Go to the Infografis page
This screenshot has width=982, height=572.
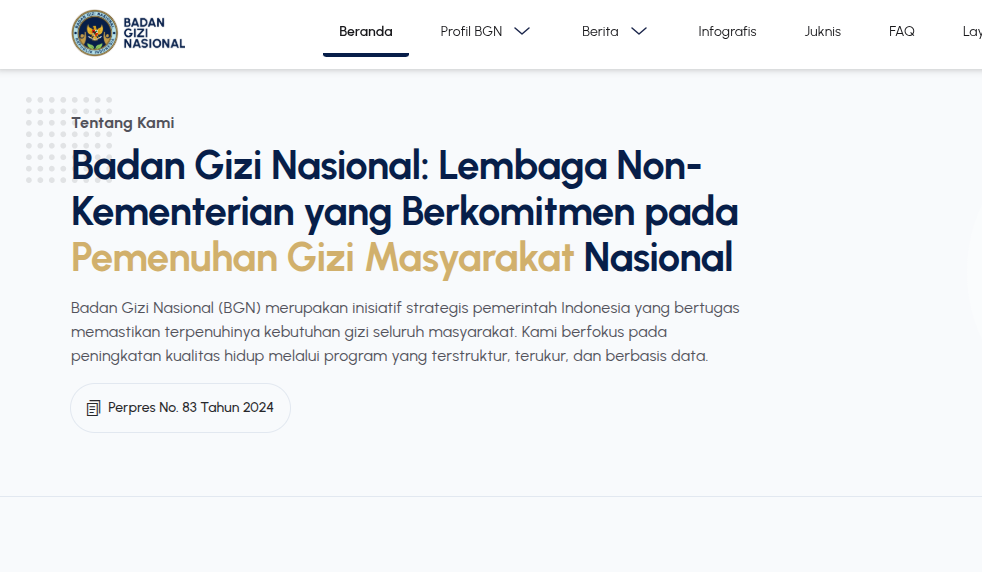click(727, 31)
